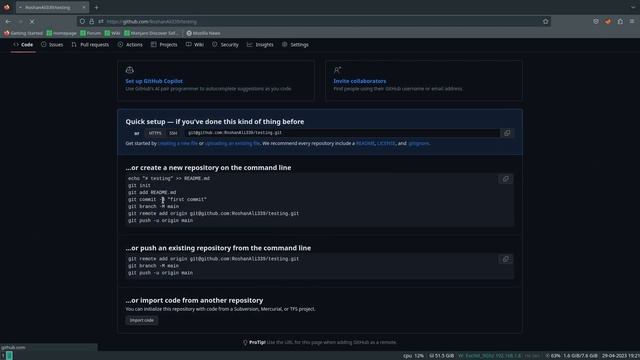Click the 'git init' command line

(x=139, y=185)
